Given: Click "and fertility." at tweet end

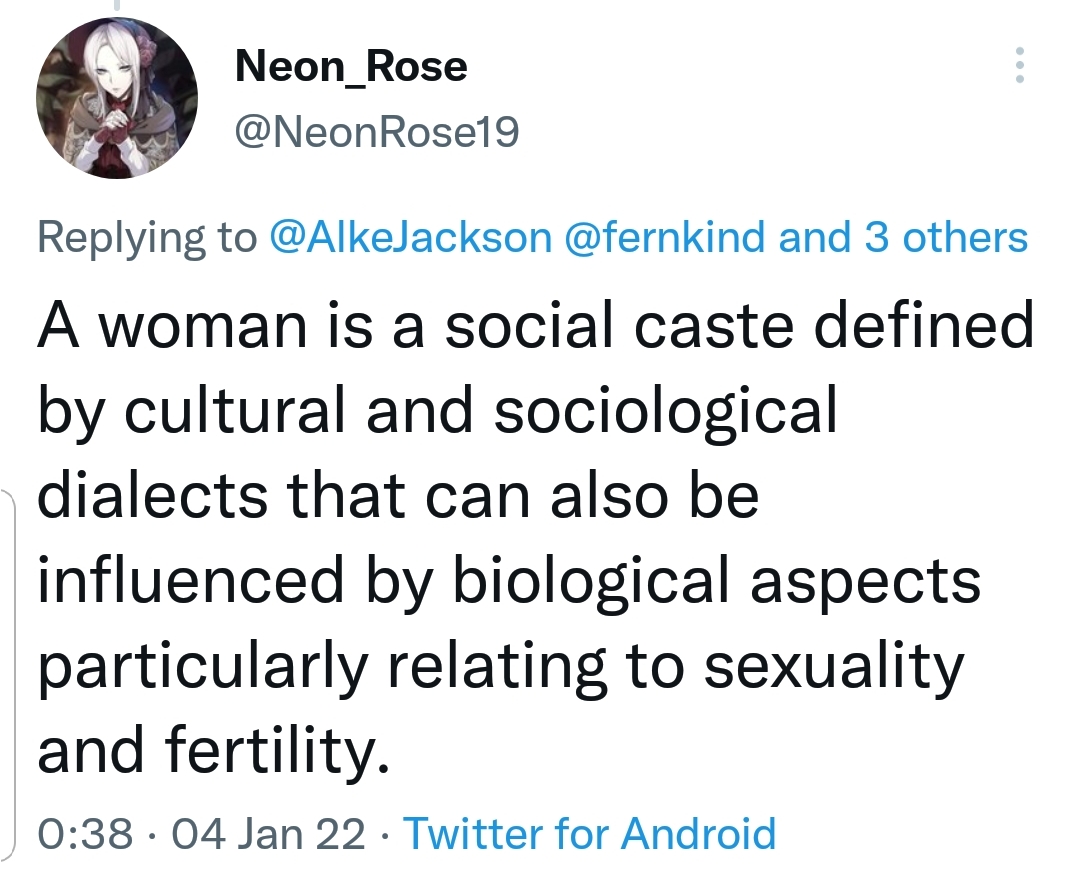Looking at the screenshot, I should pos(212,749).
